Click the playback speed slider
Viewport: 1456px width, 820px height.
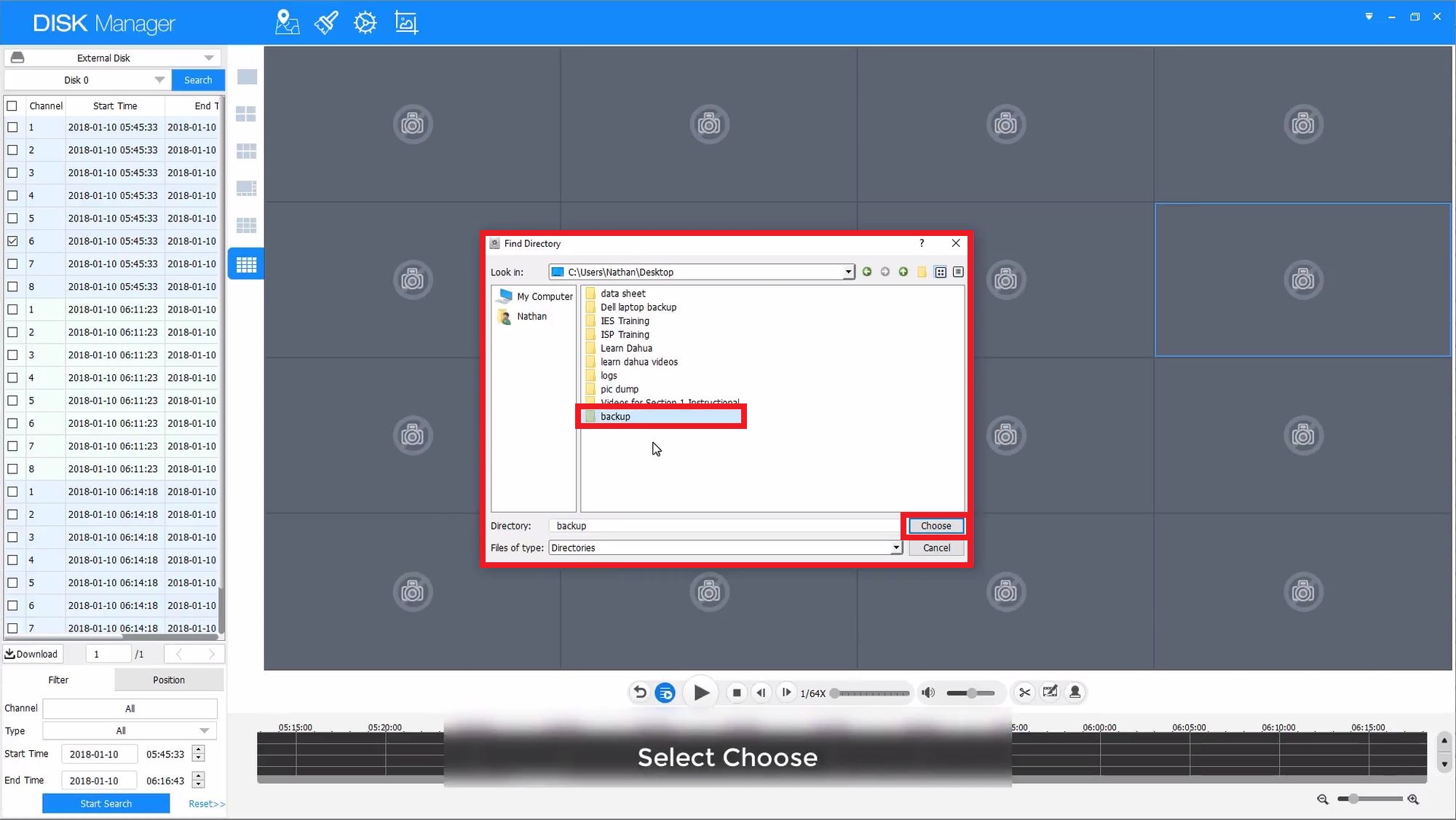pyautogui.click(x=871, y=693)
